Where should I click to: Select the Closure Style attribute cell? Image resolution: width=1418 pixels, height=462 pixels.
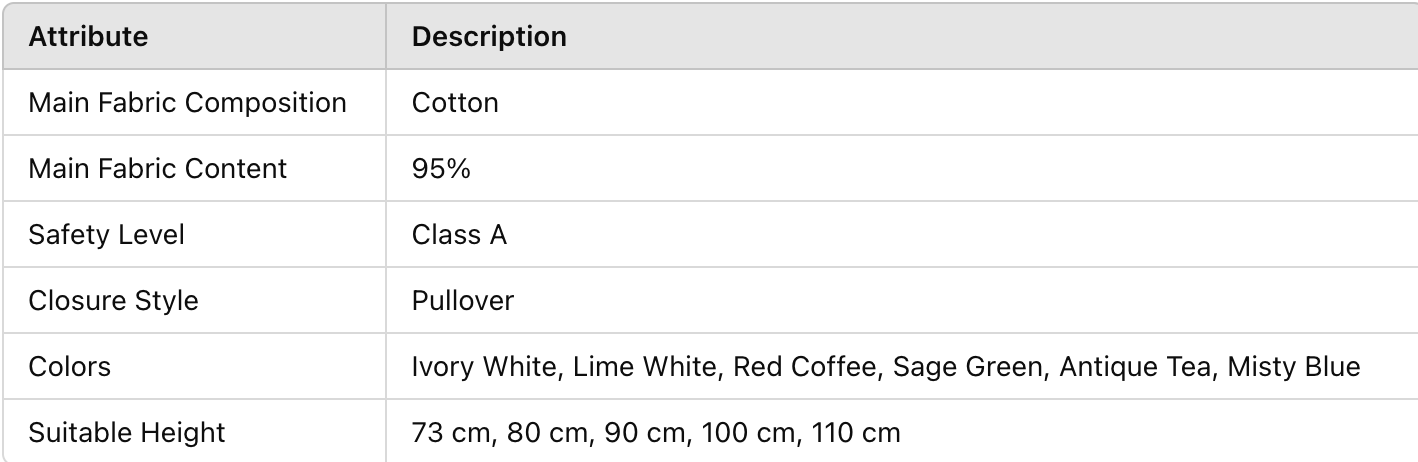(113, 300)
